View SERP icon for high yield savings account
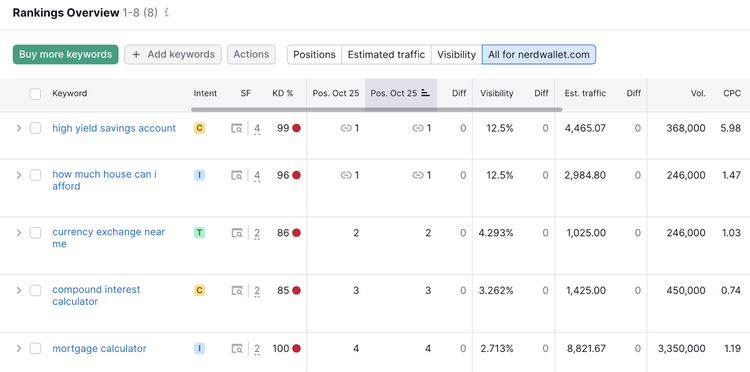Screen dimensions: 750x372 tap(237, 128)
